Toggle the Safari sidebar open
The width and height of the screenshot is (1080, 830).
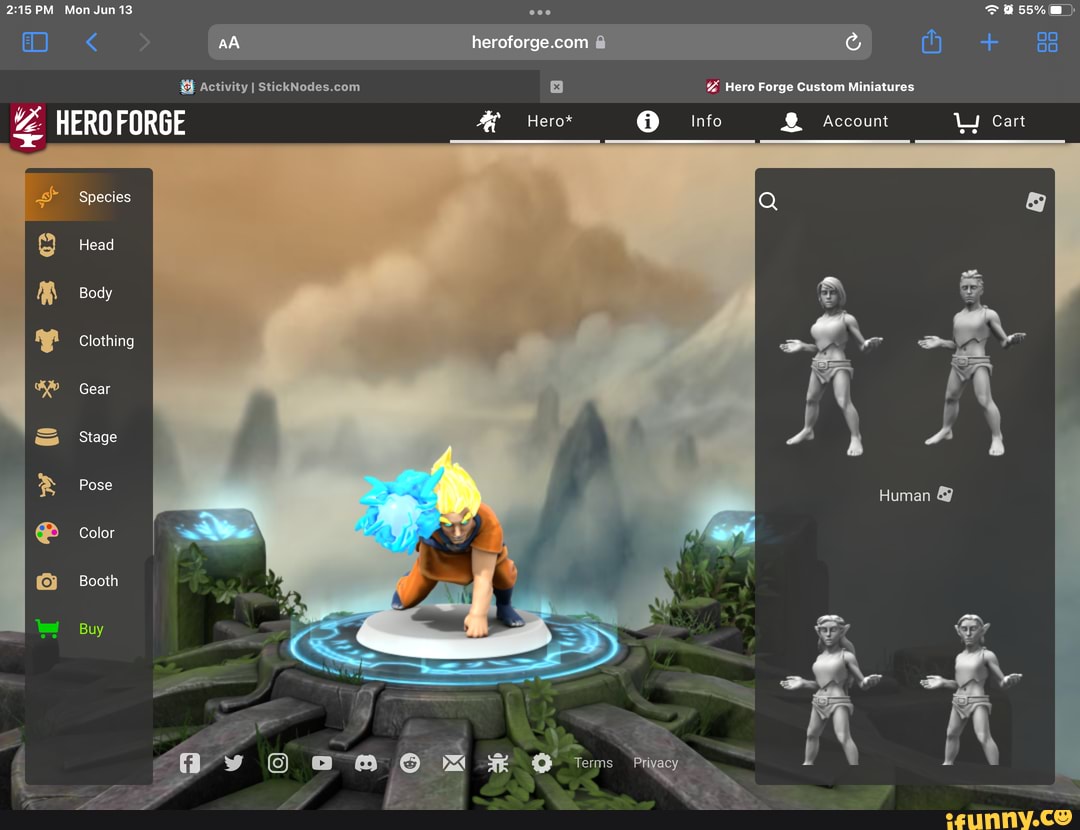37,42
